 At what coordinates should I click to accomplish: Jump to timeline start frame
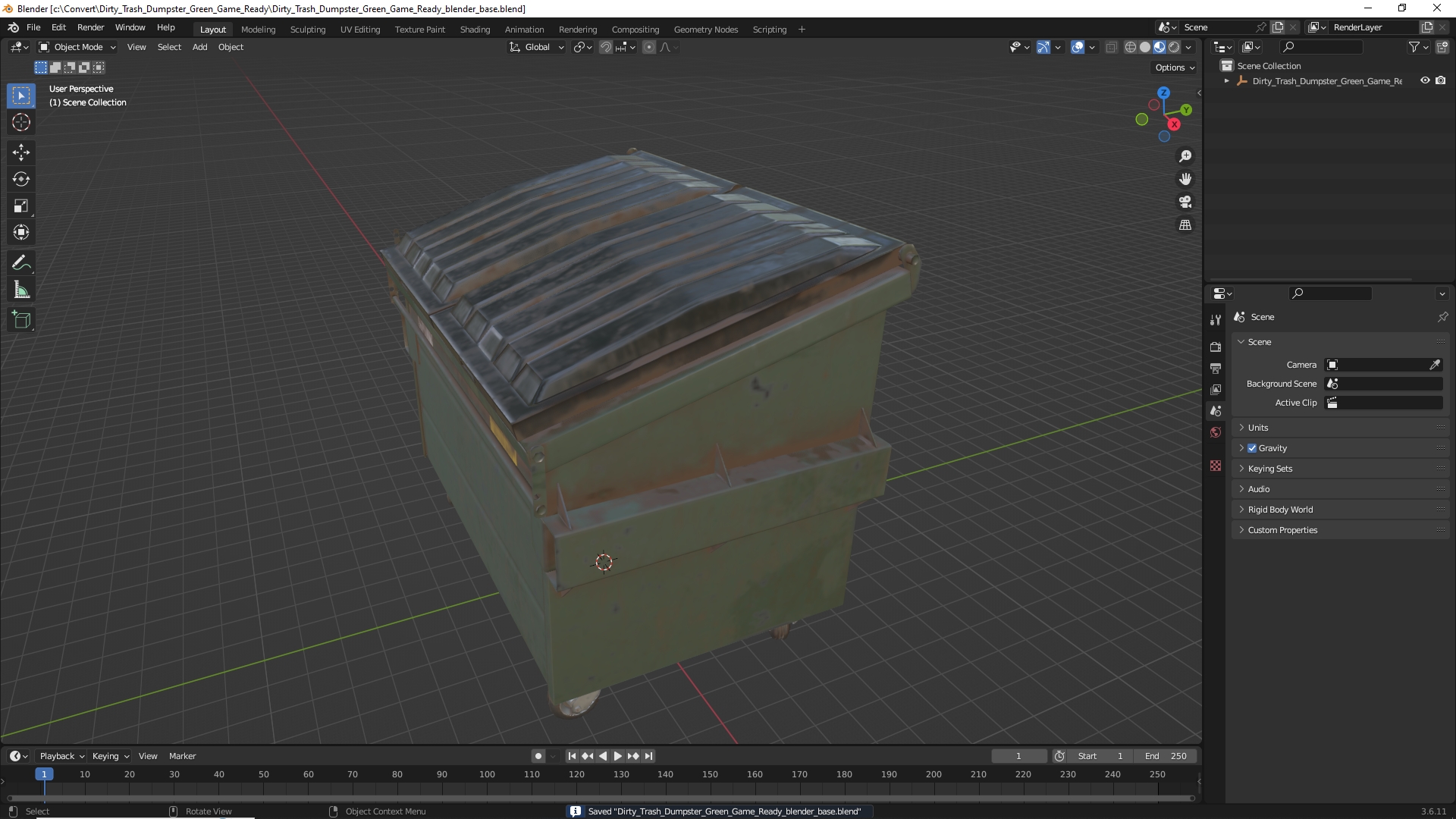click(572, 756)
